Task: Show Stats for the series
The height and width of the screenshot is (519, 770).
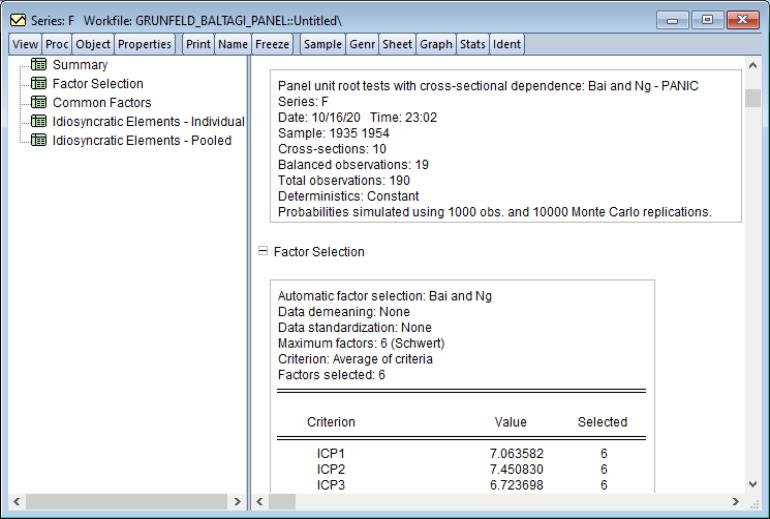Action: (474, 44)
